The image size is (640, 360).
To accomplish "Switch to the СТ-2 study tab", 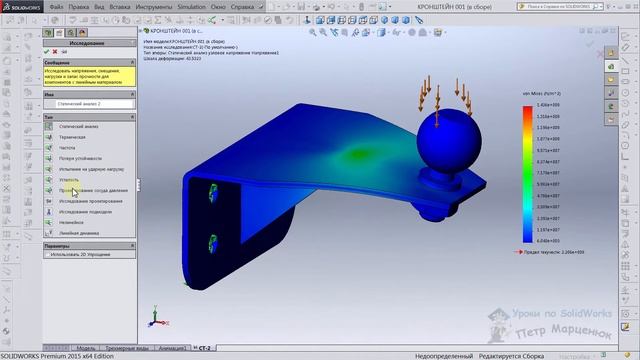I will coord(204,348).
